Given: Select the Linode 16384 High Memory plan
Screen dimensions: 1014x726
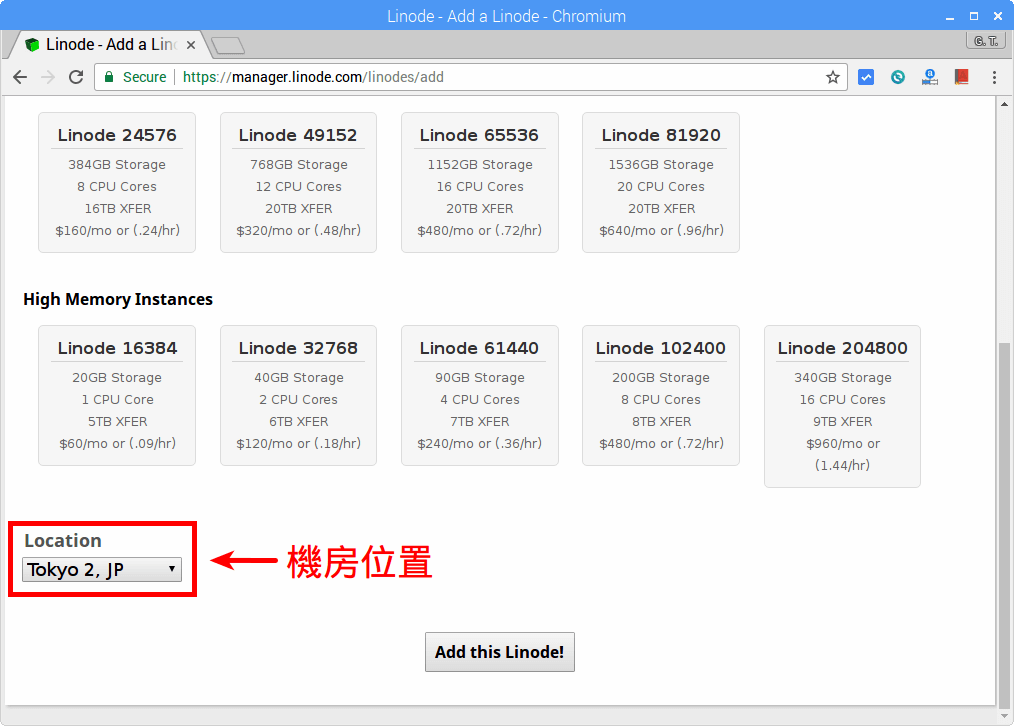Looking at the screenshot, I should 117,394.
